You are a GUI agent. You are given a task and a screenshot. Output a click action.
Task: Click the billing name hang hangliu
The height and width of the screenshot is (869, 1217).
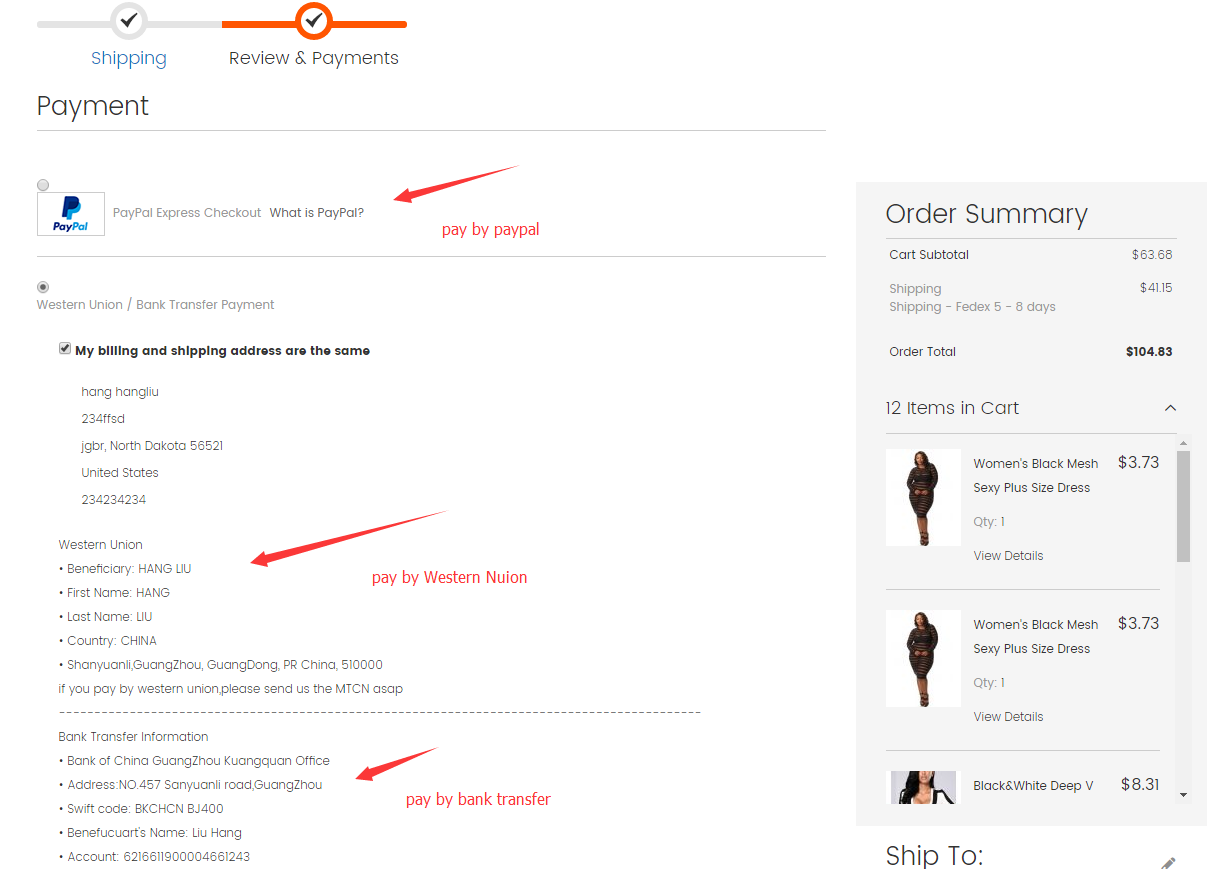[x=120, y=392]
